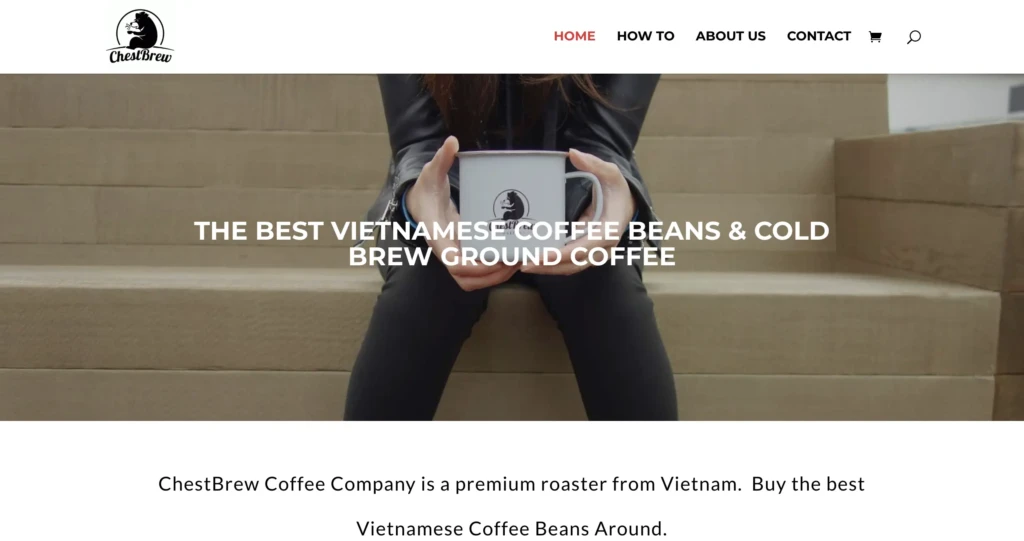Click the blank header space beside logo
Screen dimensions: 1024x541
[x=359, y=37]
